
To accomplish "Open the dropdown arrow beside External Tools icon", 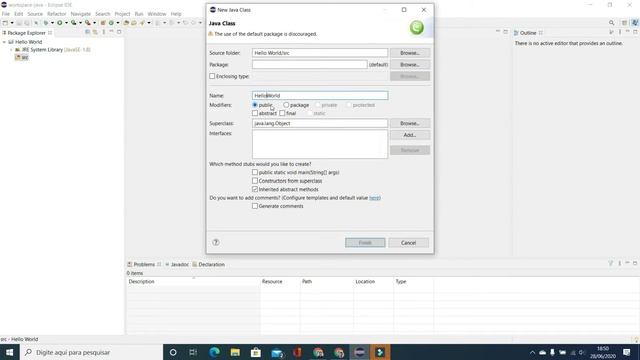I will tap(94, 23).
